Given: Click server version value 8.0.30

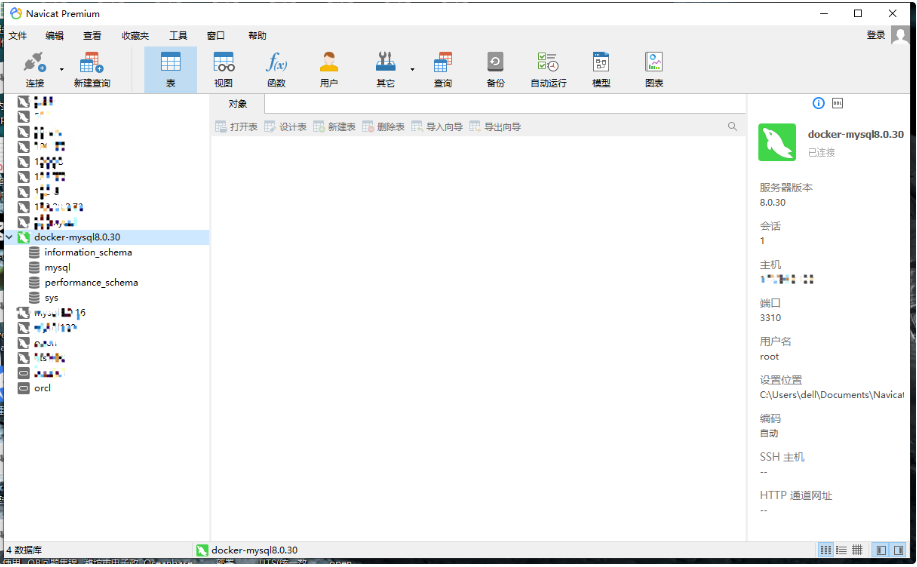Looking at the screenshot, I should point(773,203).
